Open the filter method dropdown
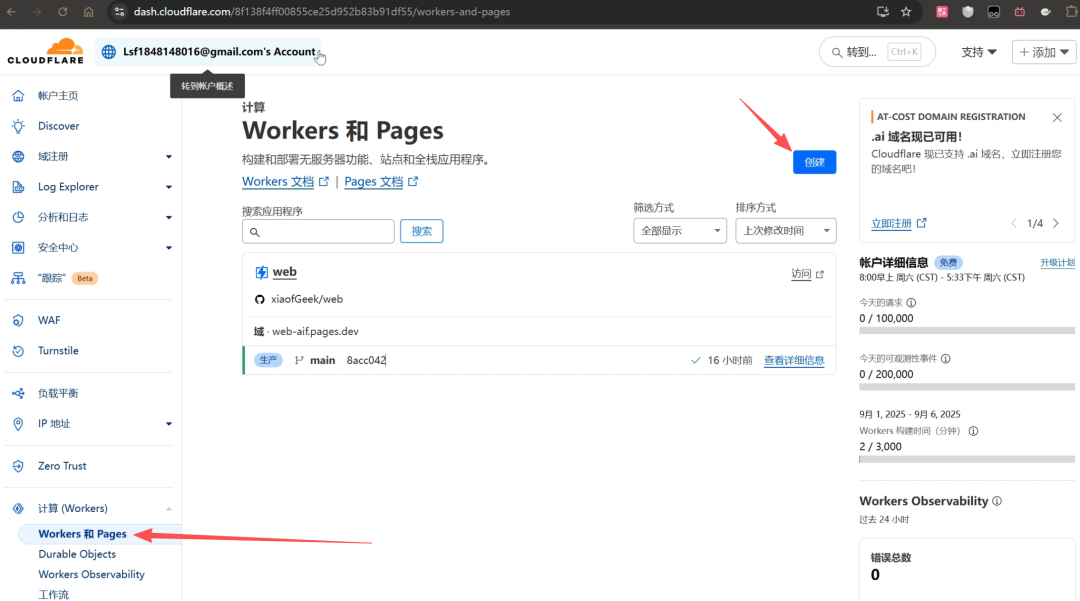The width and height of the screenshot is (1080, 601). (x=680, y=231)
